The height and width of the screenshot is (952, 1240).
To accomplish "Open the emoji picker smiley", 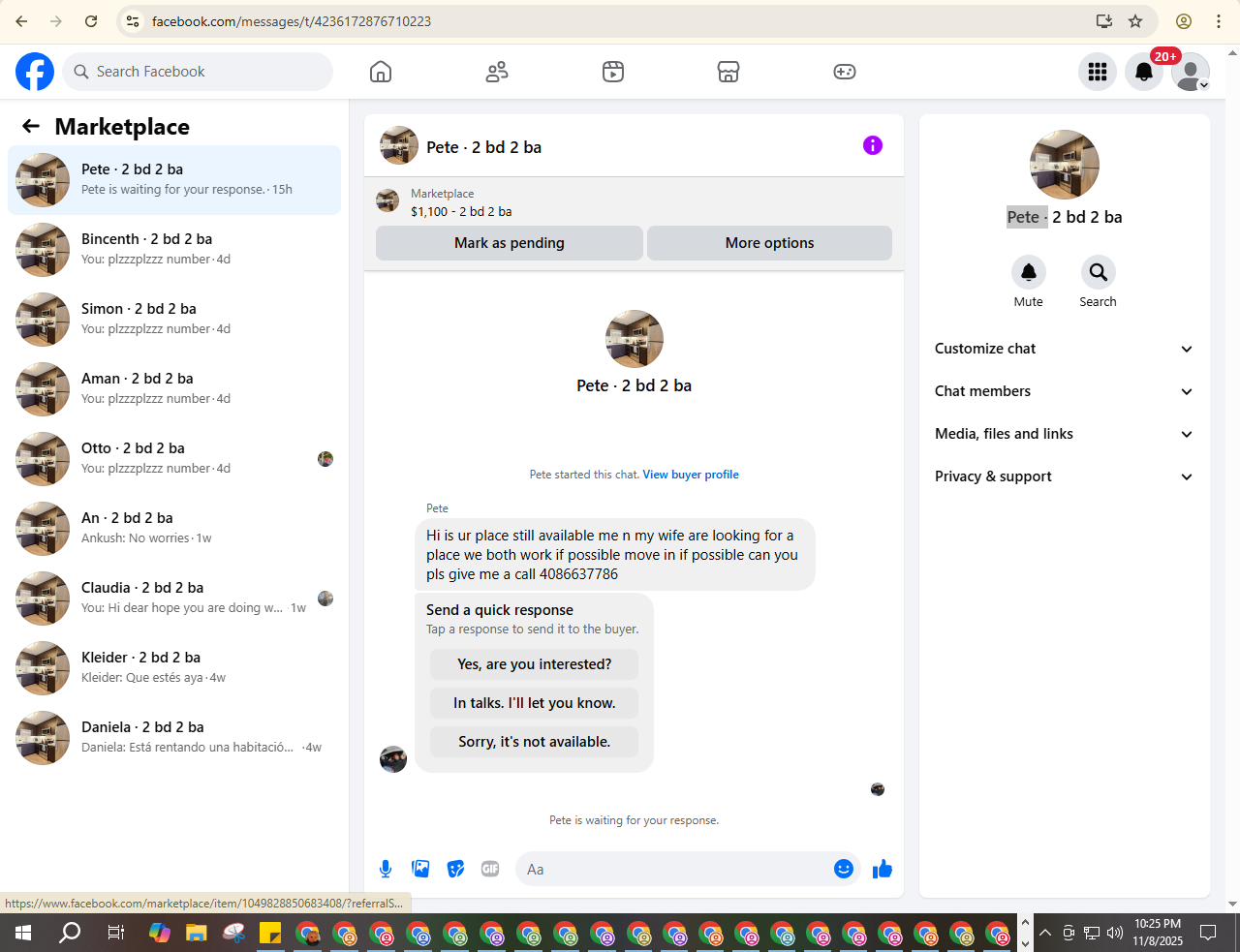I will click(844, 869).
